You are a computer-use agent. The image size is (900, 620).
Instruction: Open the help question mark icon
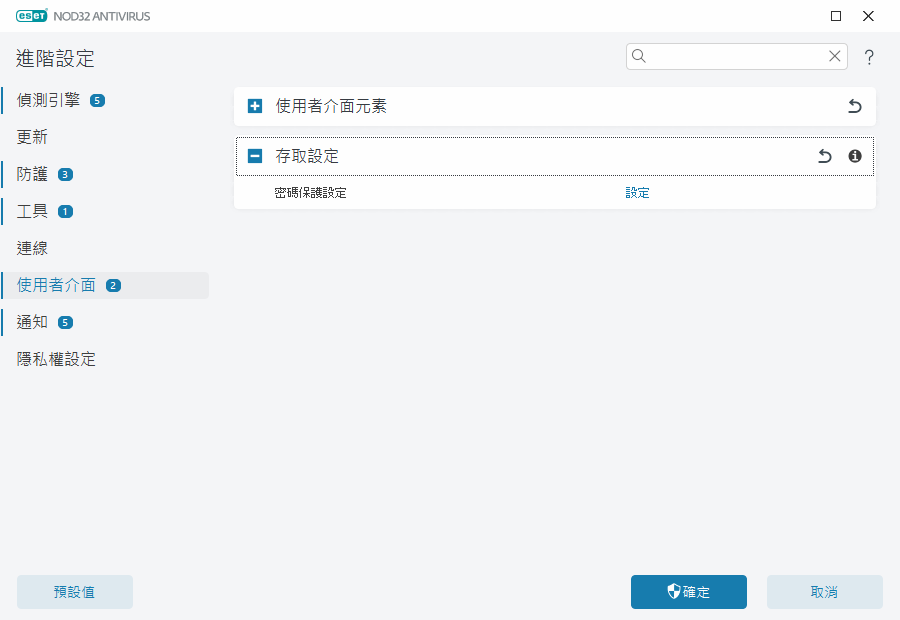tap(869, 57)
